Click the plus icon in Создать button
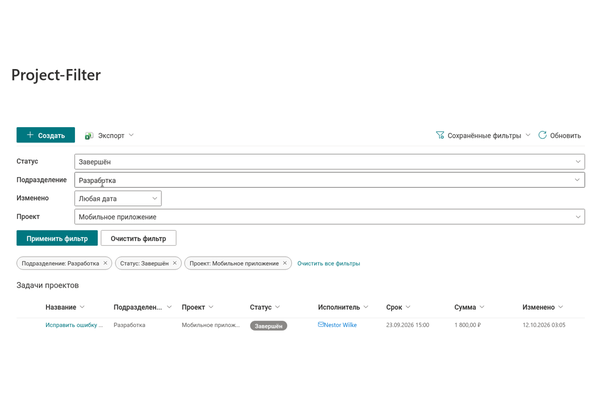Viewport: 600px width, 400px height. [x=30, y=135]
